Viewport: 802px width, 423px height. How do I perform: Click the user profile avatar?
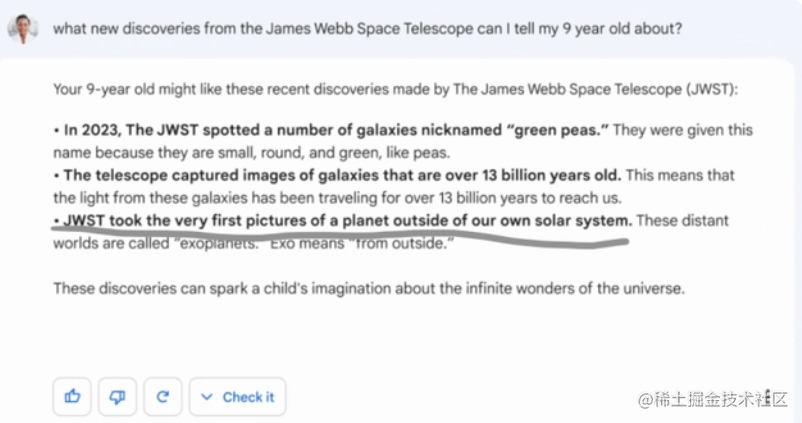point(22,28)
